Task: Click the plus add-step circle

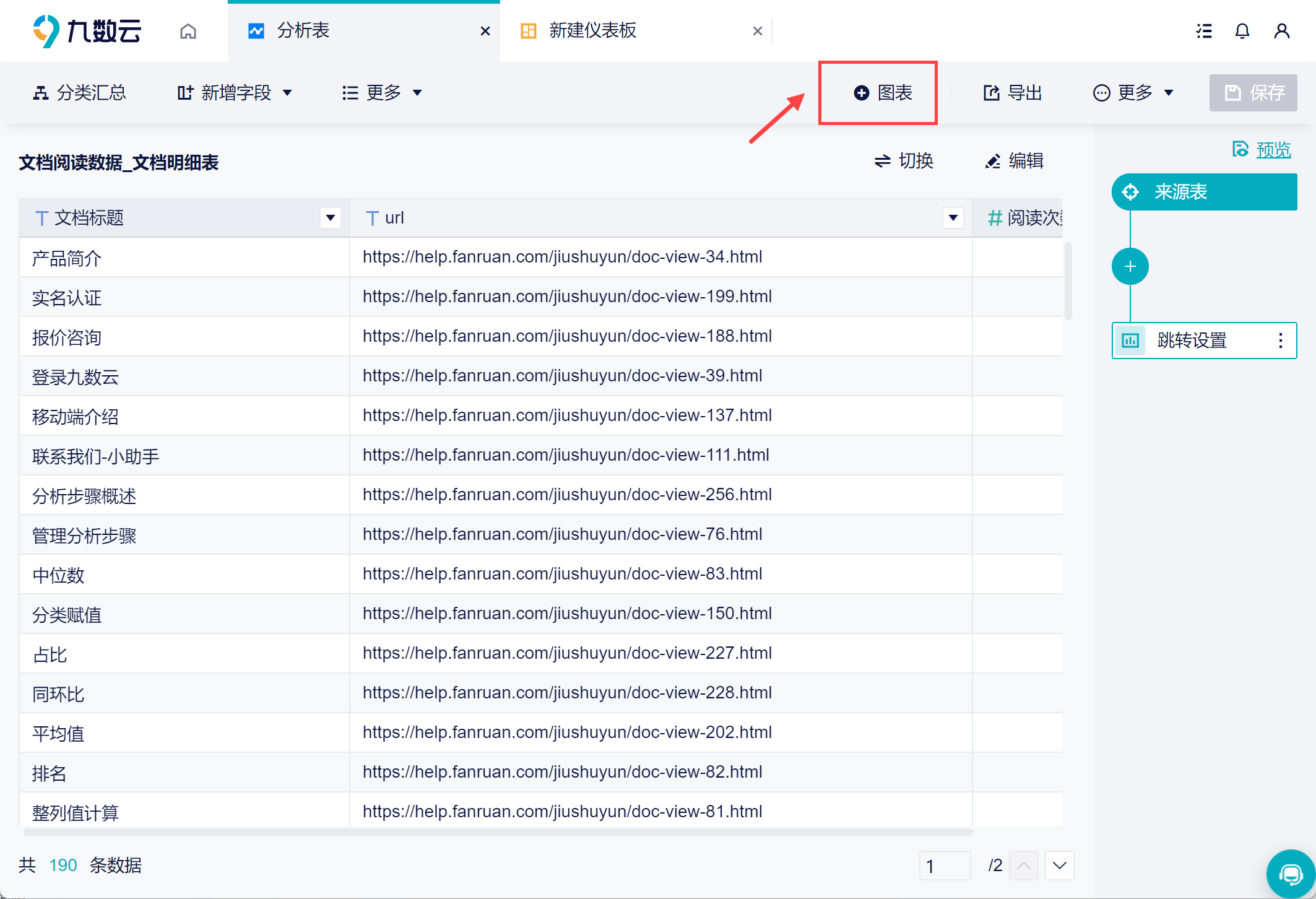Action: coord(1130,266)
